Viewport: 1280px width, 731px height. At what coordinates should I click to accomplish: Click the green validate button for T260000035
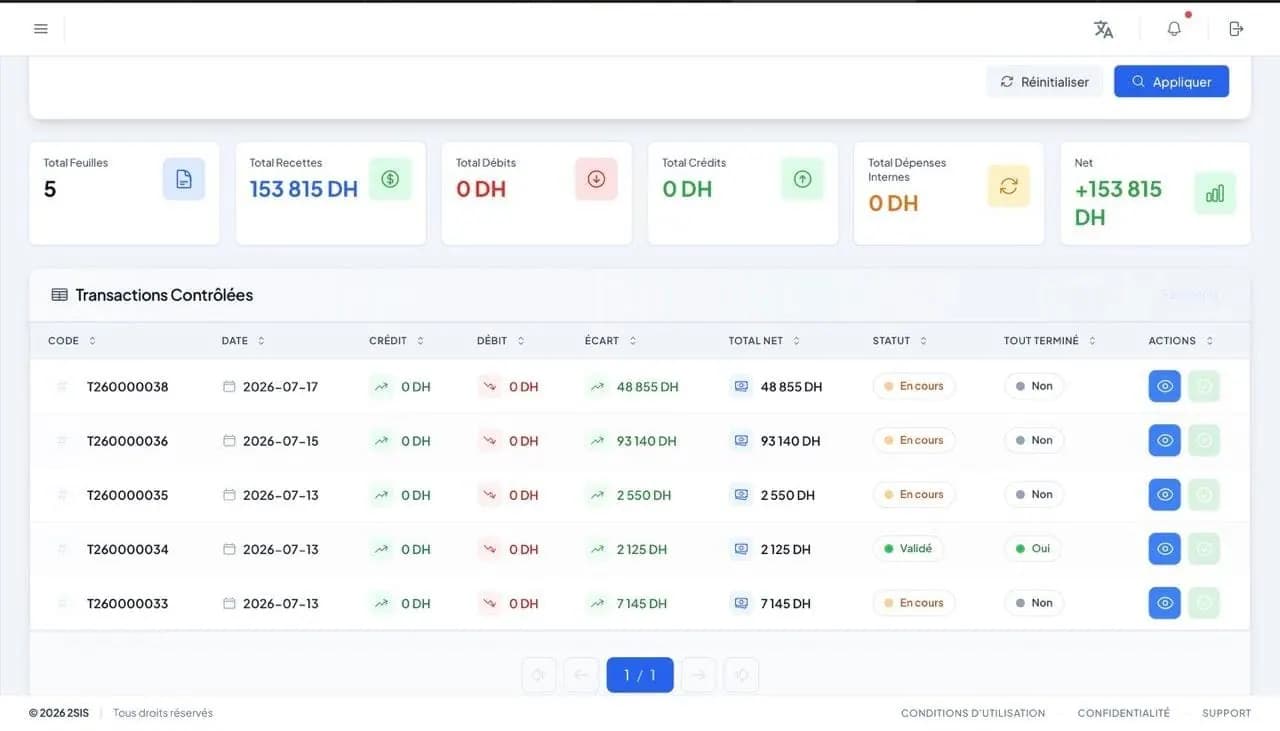tap(1204, 494)
